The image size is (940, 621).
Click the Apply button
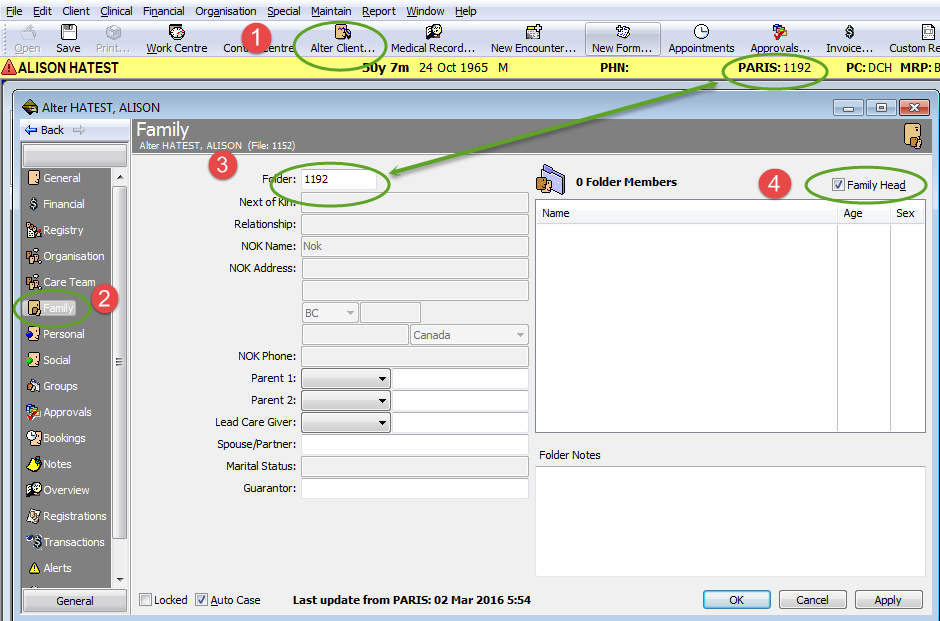click(887, 600)
